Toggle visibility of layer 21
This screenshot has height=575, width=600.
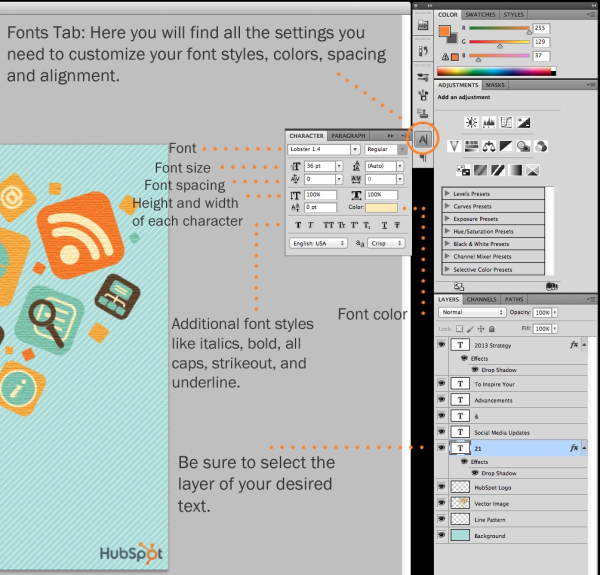pos(441,447)
